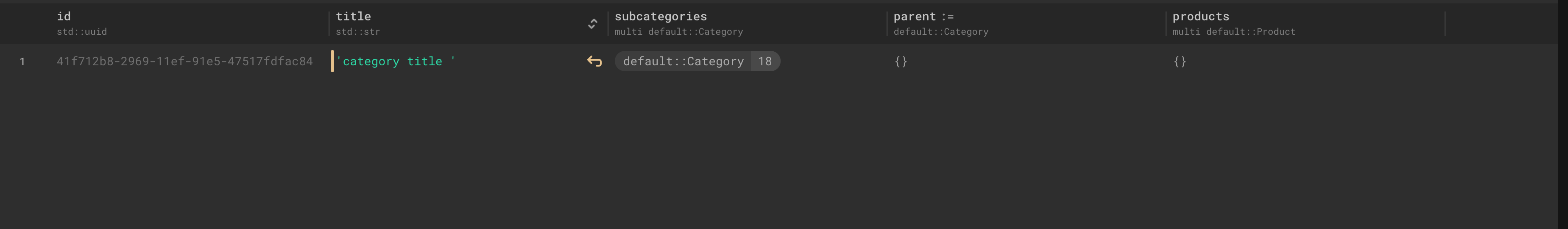Click divider between subcategories and parent columns
The image size is (1568, 229).
point(887,24)
